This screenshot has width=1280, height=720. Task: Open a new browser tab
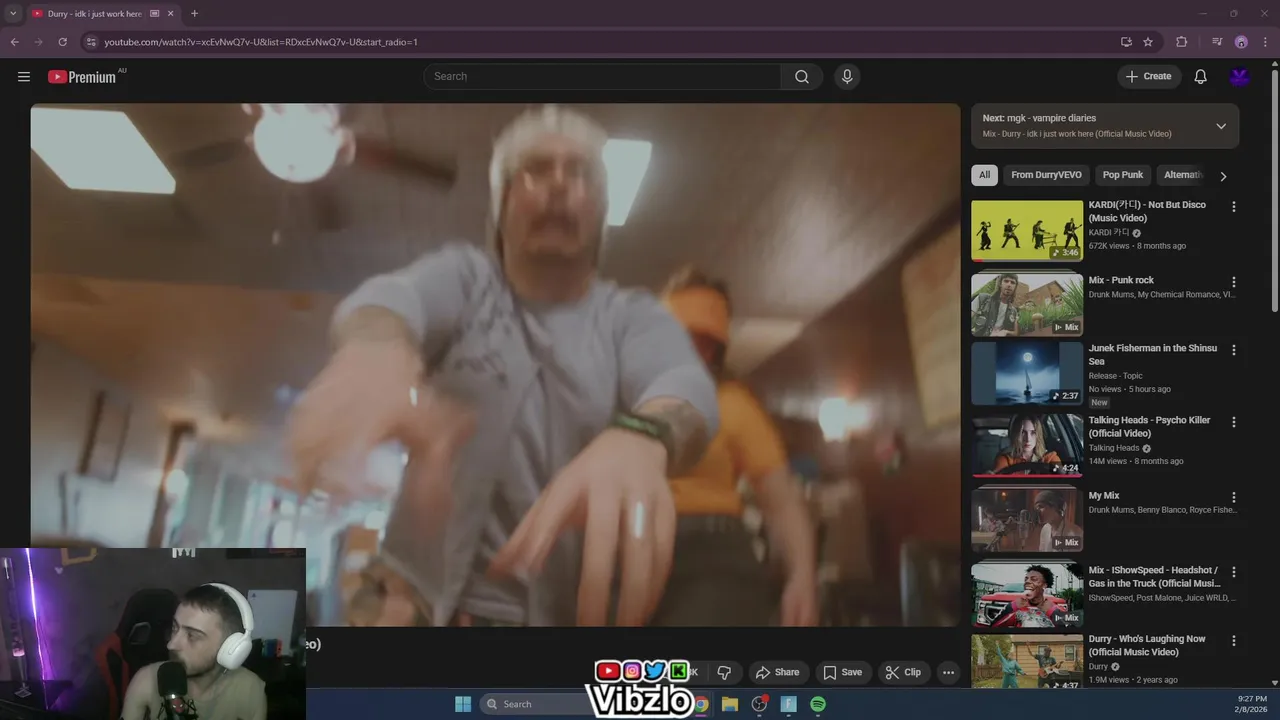coord(194,14)
